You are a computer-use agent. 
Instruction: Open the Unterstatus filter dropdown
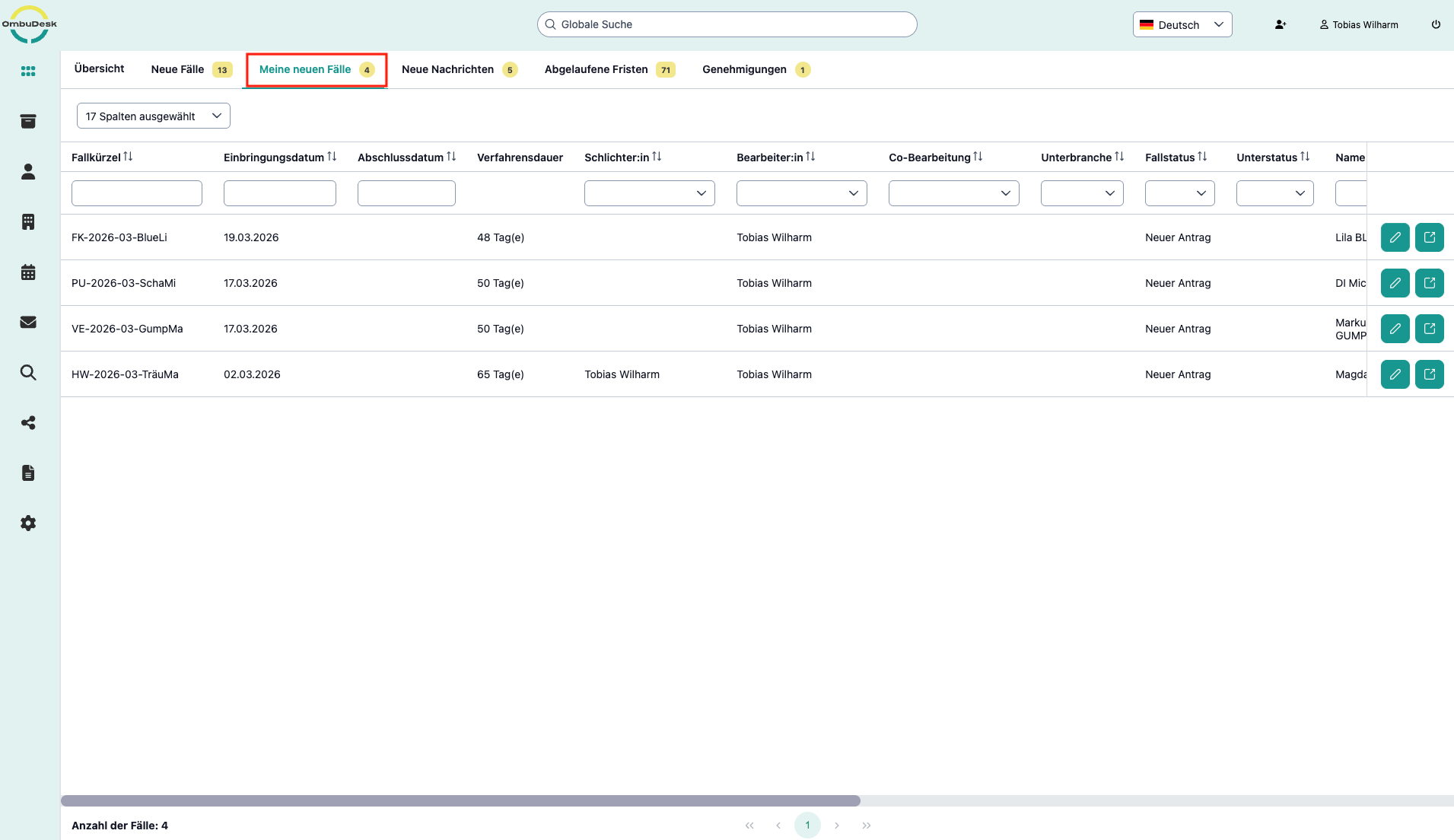(1274, 193)
